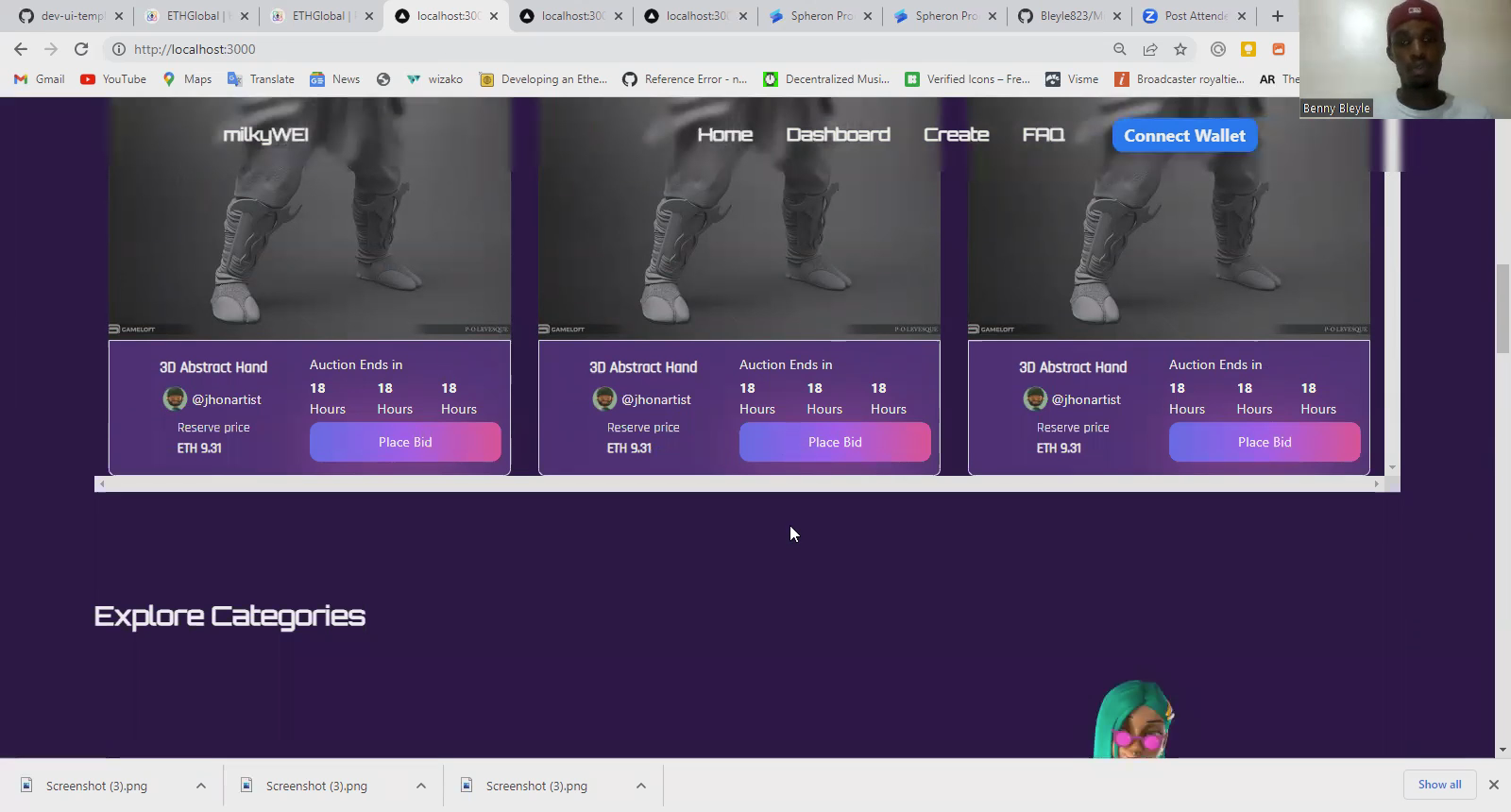Open Decentralized Musi... bookmark
The height and width of the screenshot is (812, 1511).
826,79
